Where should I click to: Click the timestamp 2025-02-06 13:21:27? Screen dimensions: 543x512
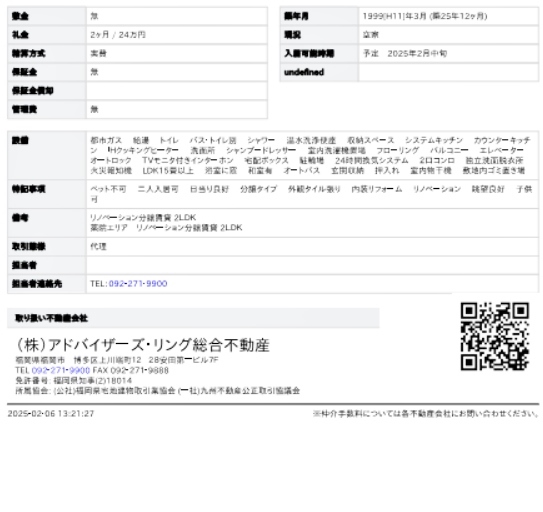[x=51, y=414]
